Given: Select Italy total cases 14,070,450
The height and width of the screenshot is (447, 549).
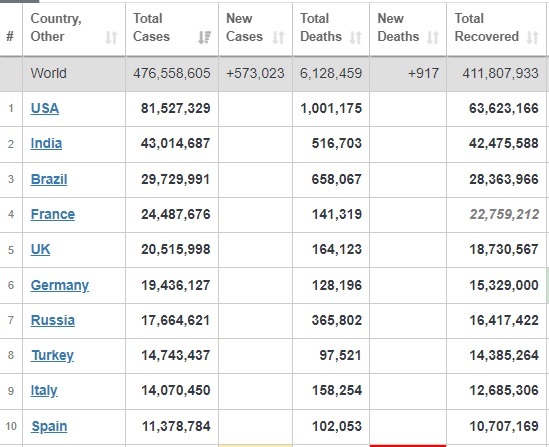Looking at the screenshot, I should tap(176, 391).
